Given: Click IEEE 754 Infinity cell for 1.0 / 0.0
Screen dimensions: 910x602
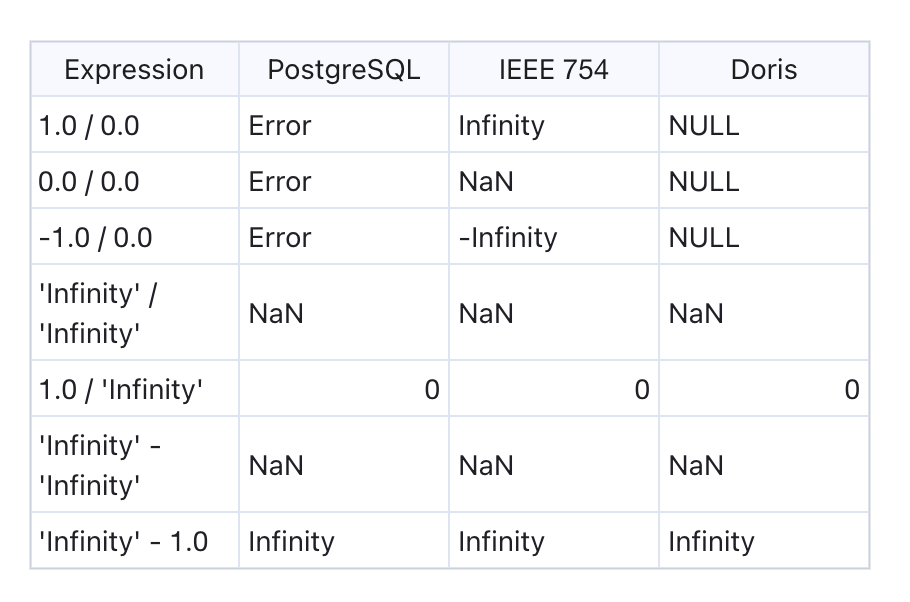Looking at the screenshot, I should click(501, 126).
